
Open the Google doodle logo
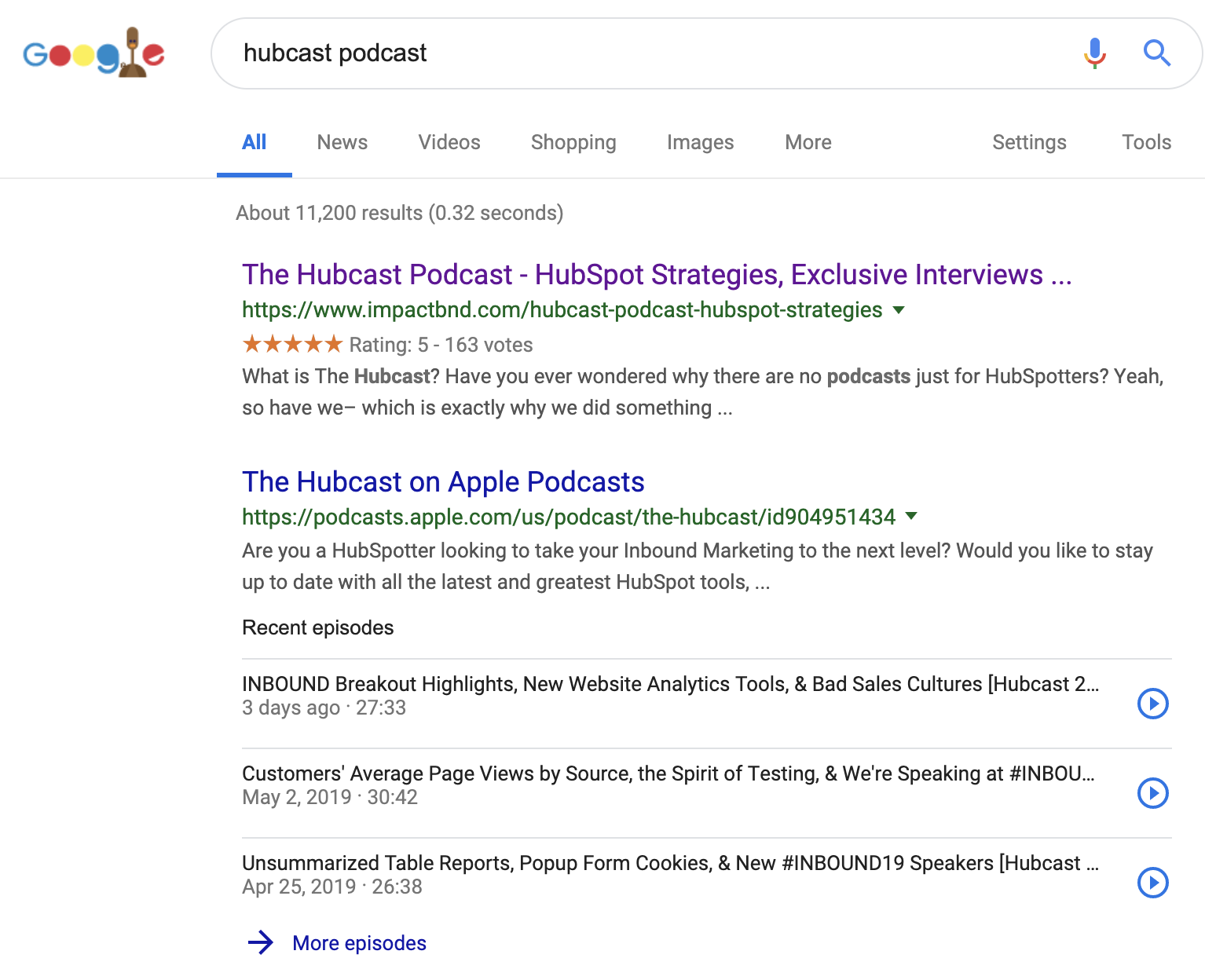(93, 53)
